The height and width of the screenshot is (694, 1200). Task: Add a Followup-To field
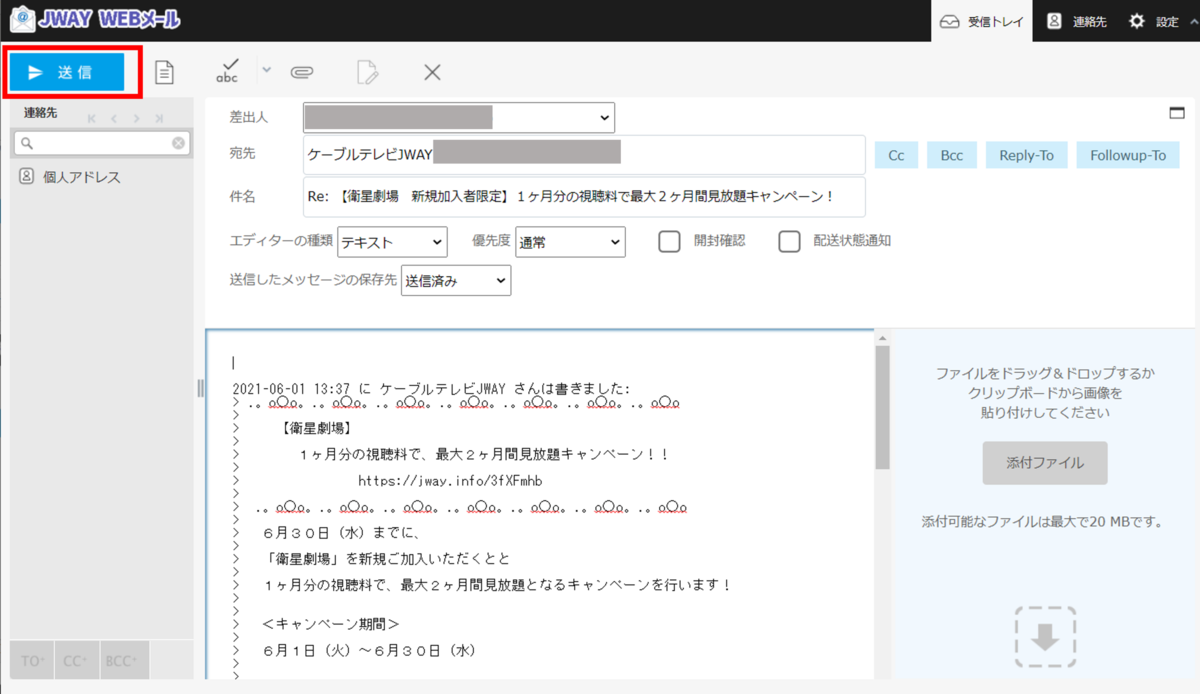(x=1128, y=155)
